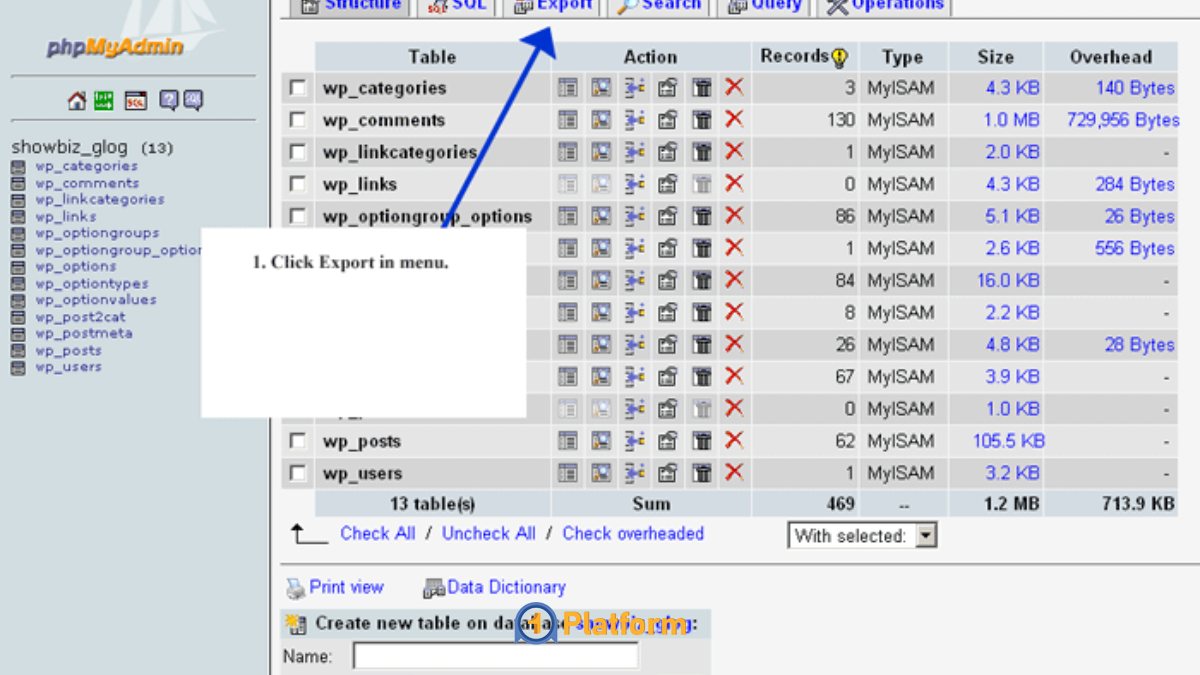Open the SQL query window icon in sidebar

coord(135,99)
